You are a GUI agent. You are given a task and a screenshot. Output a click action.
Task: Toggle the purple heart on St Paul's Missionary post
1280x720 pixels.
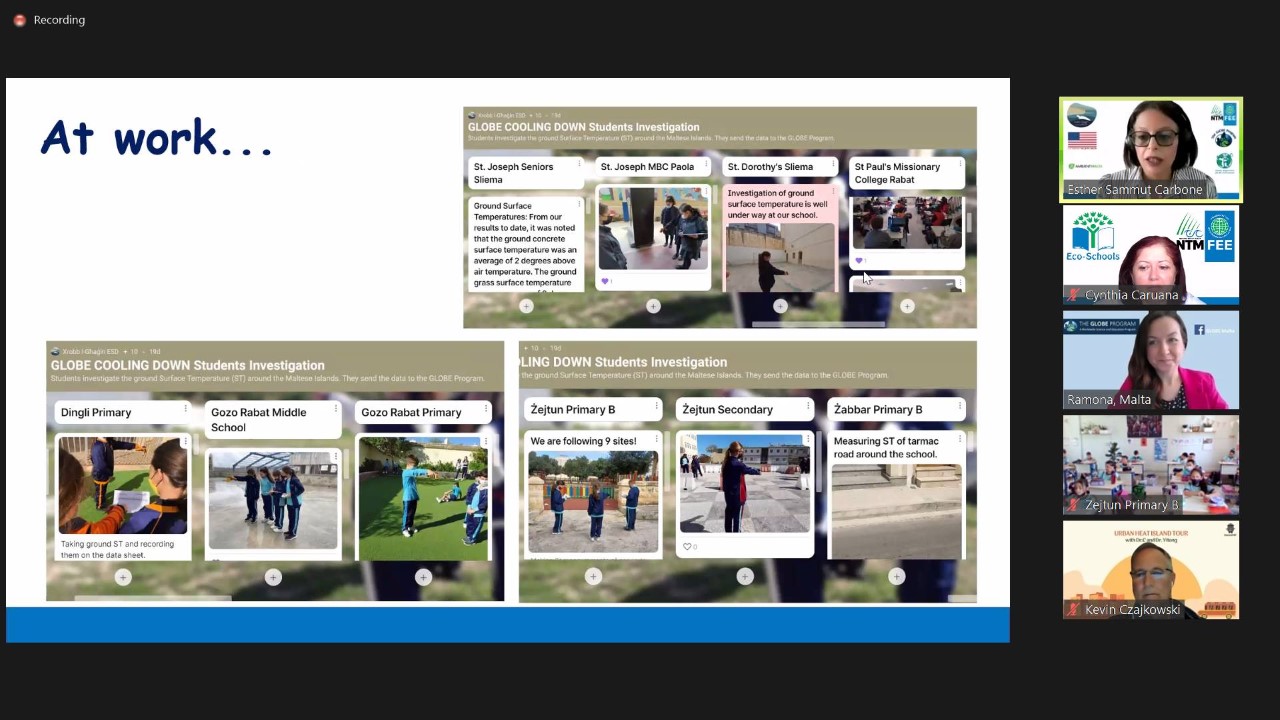(858, 261)
